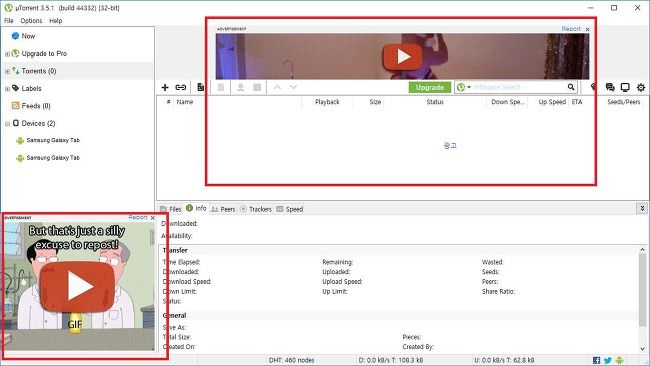Viewport: 650px width, 366px height.
Task: Click Report link on top advertisement
Action: tap(571, 29)
